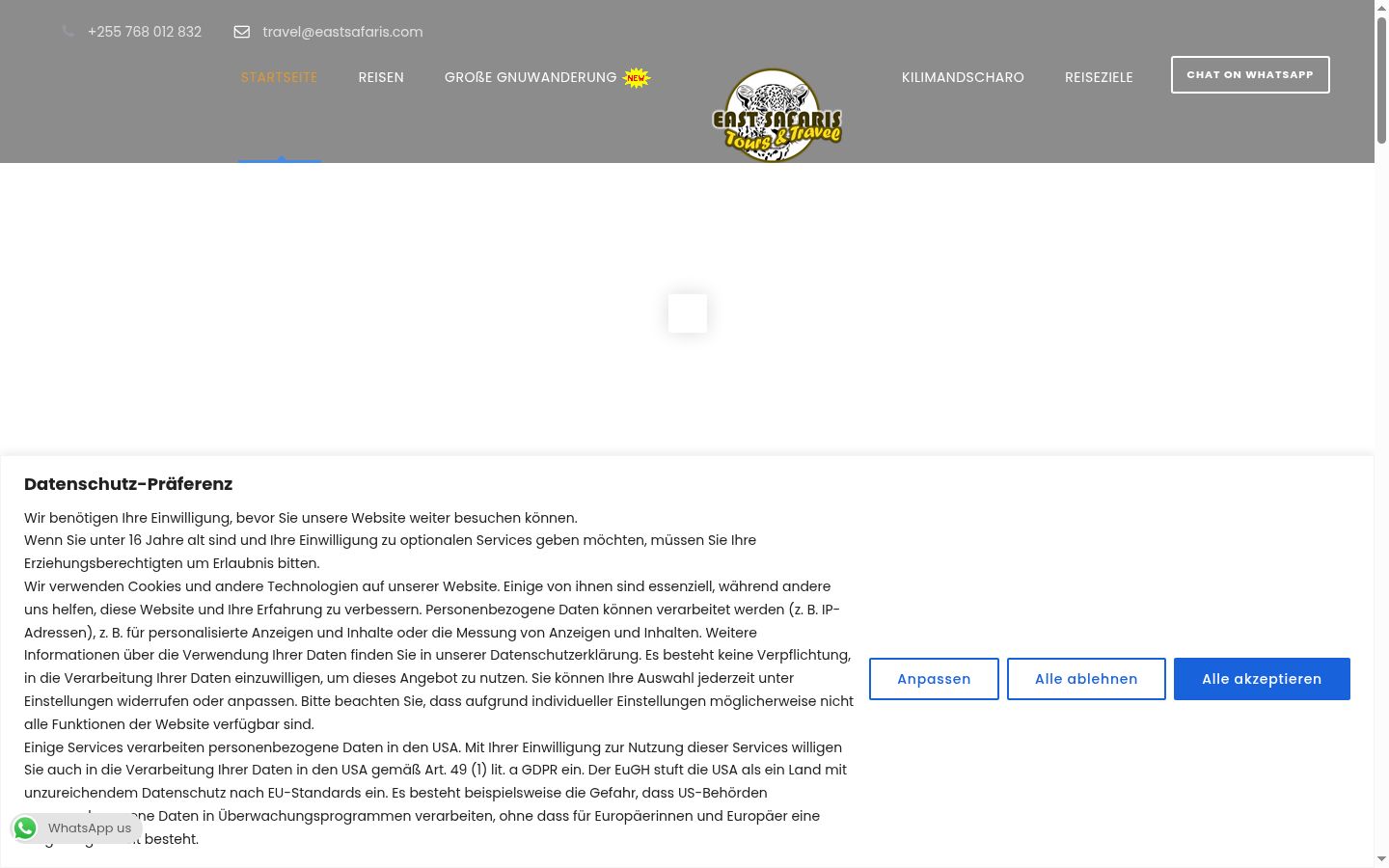Click the Chat on WhatsApp button
This screenshot has height=868, width=1389.
(x=1250, y=74)
